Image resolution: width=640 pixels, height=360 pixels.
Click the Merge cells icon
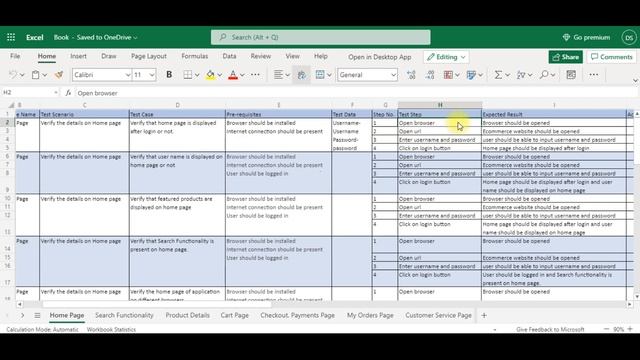320,75
